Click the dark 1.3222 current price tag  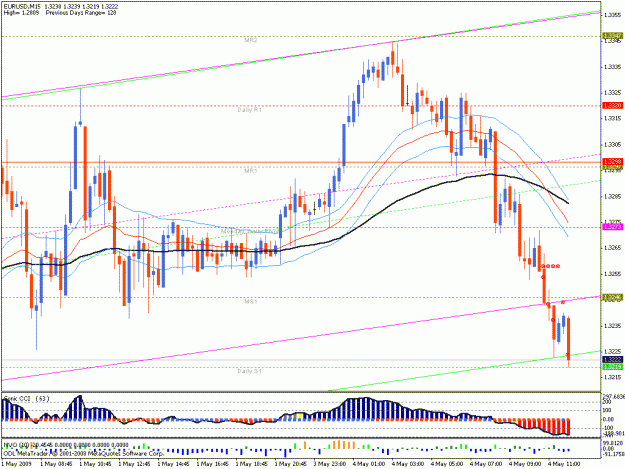(613, 359)
